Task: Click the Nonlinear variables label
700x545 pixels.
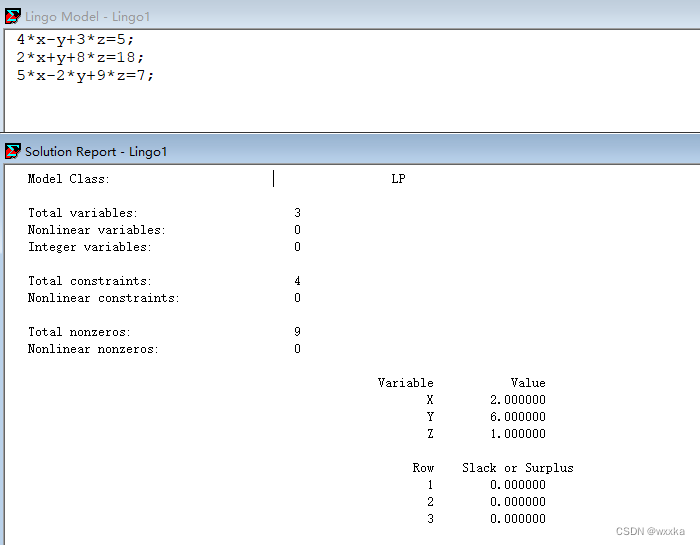Action: pos(96,230)
